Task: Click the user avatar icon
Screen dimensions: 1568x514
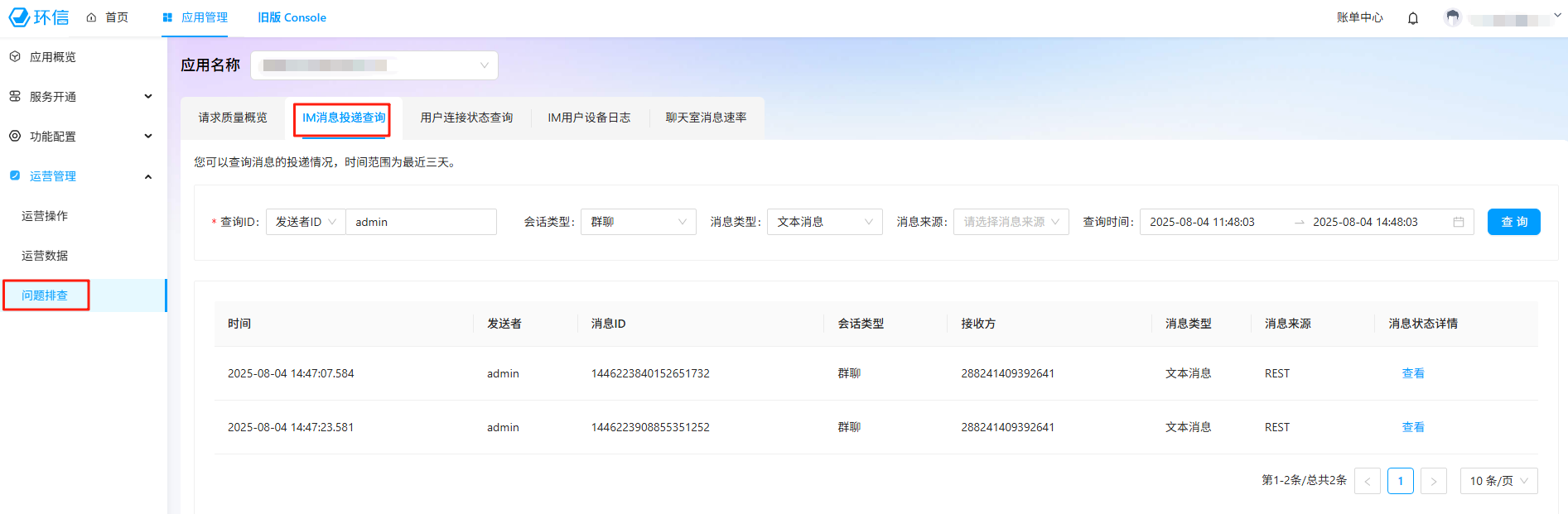Action: pyautogui.click(x=1452, y=18)
